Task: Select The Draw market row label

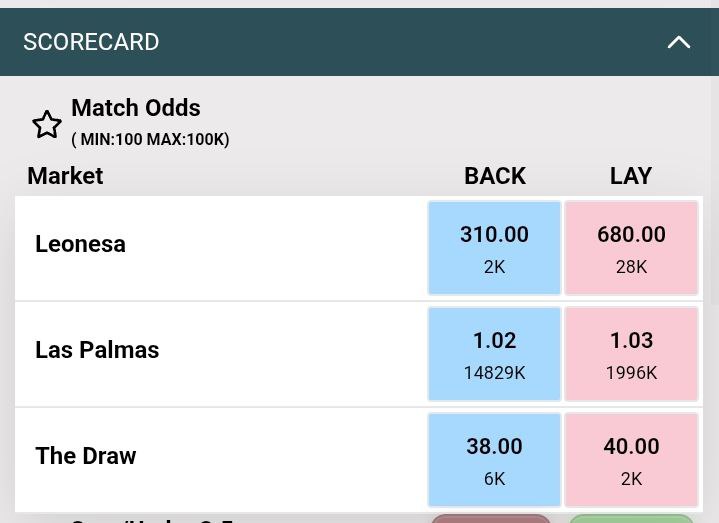Action: pos(85,456)
